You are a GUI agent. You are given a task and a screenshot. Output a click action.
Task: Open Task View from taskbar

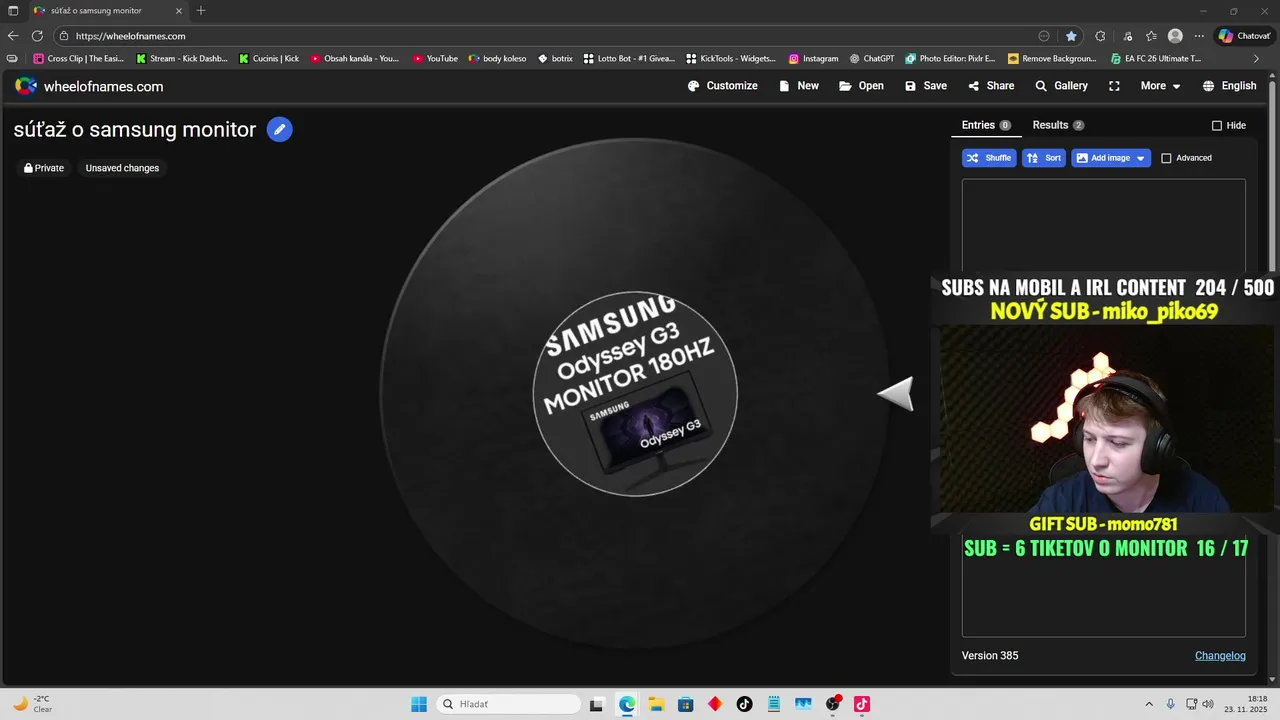(597, 704)
